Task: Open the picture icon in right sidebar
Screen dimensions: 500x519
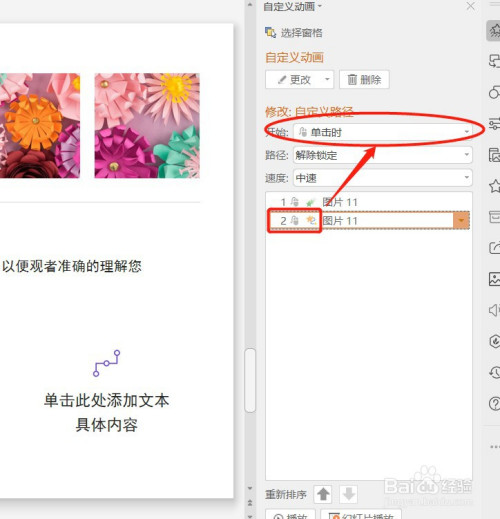Action: (x=495, y=279)
